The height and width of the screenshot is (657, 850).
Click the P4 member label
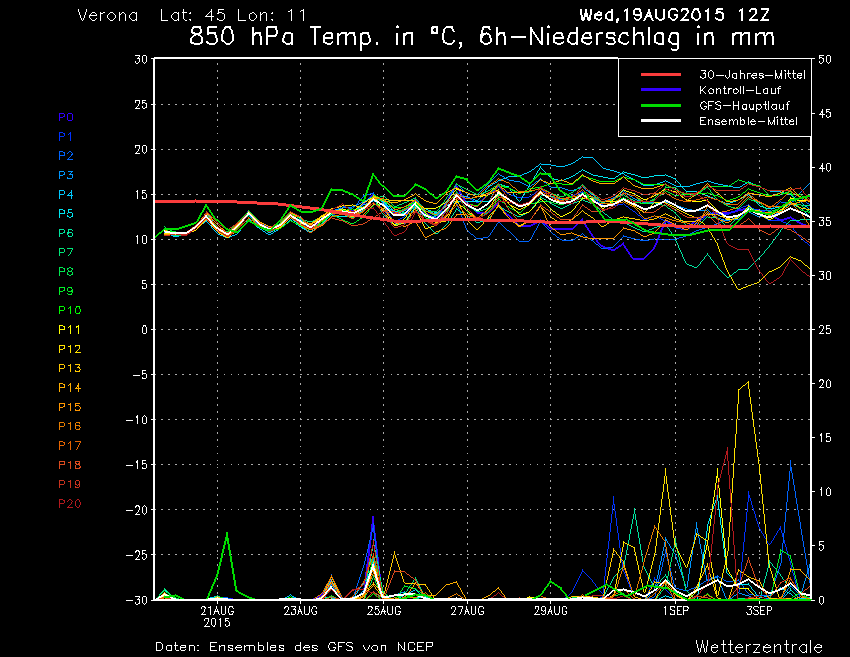(x=66, y=195)
